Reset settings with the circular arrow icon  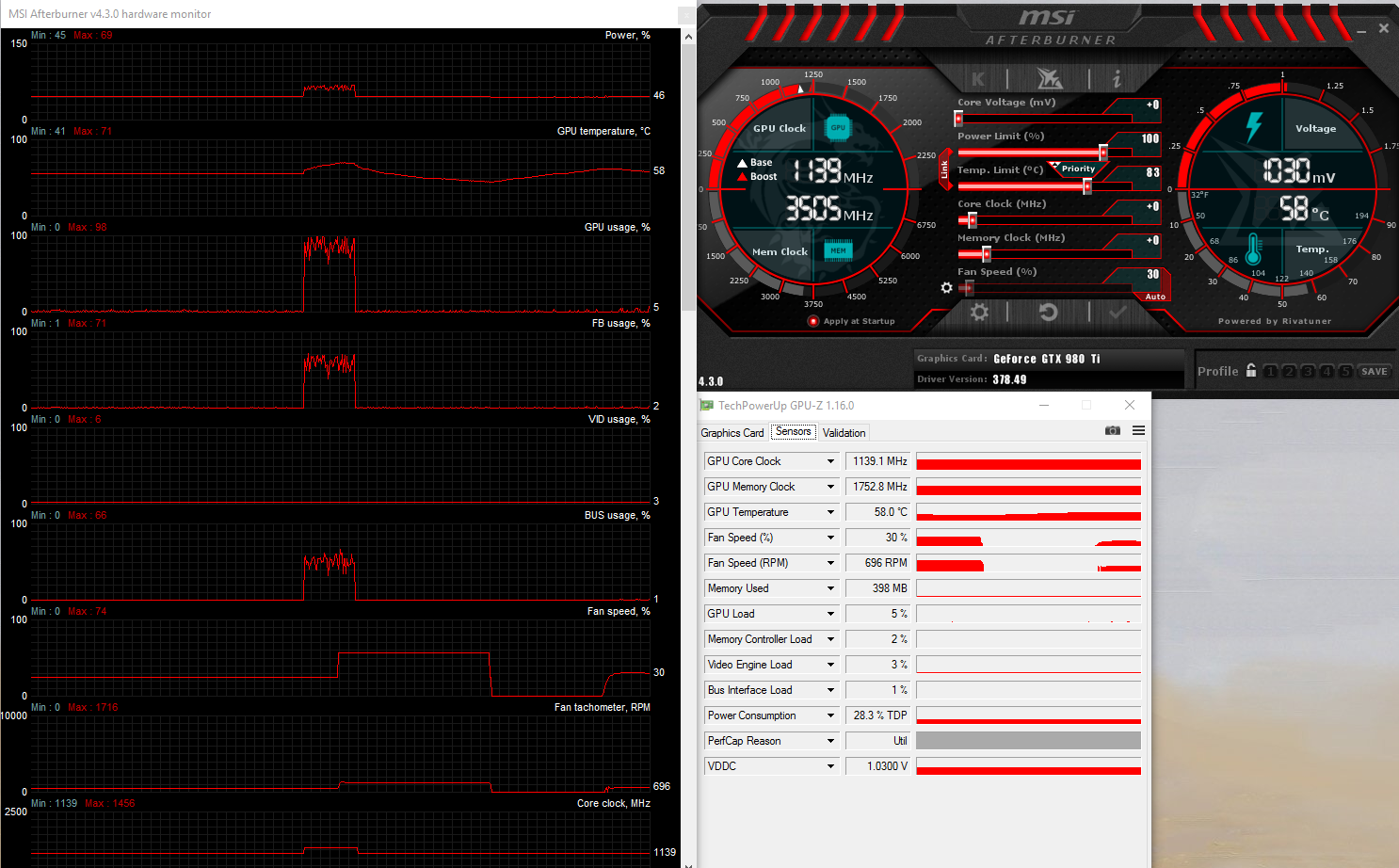(1048, 312)
